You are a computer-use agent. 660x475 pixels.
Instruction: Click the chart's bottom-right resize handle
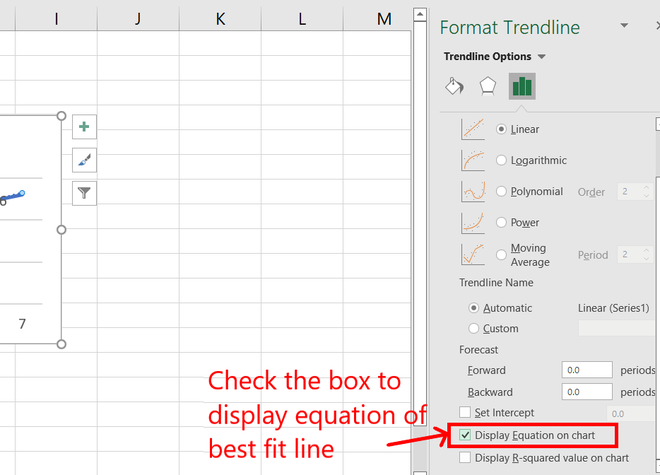pyautogui.click(x=61, y=344)
